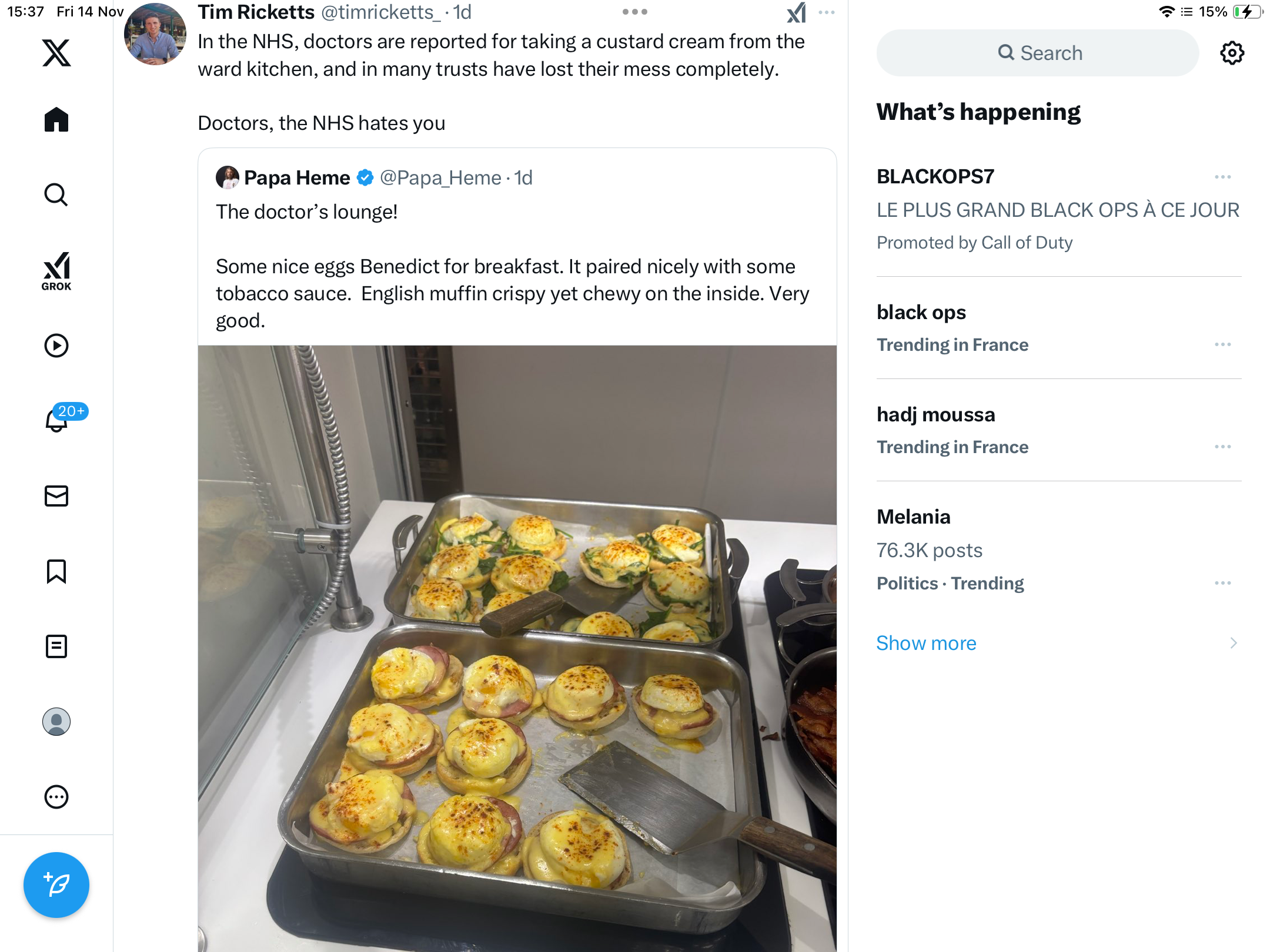
Task: Open the Video play icon in sidebar
Action: tap(56, 346)
